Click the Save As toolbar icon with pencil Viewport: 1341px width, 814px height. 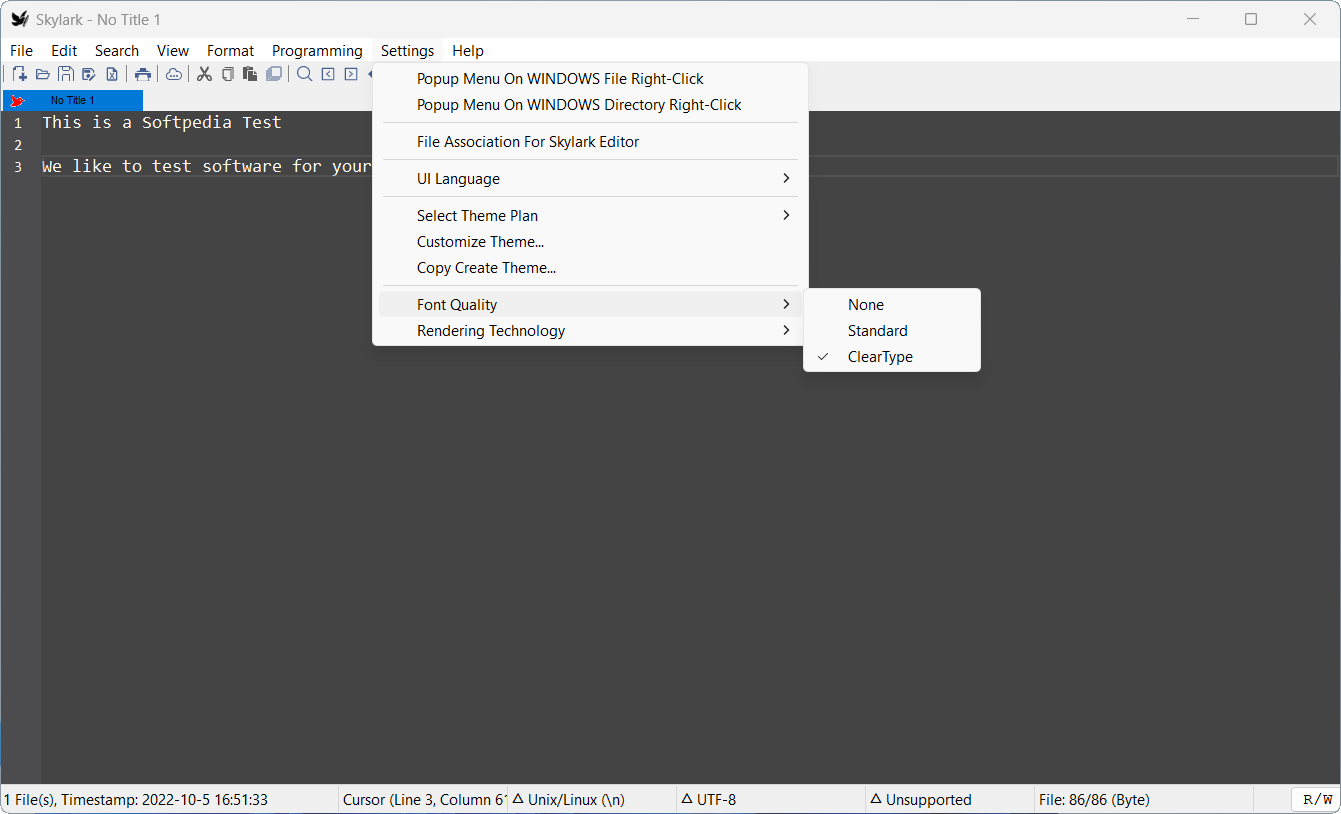point(89,74)
